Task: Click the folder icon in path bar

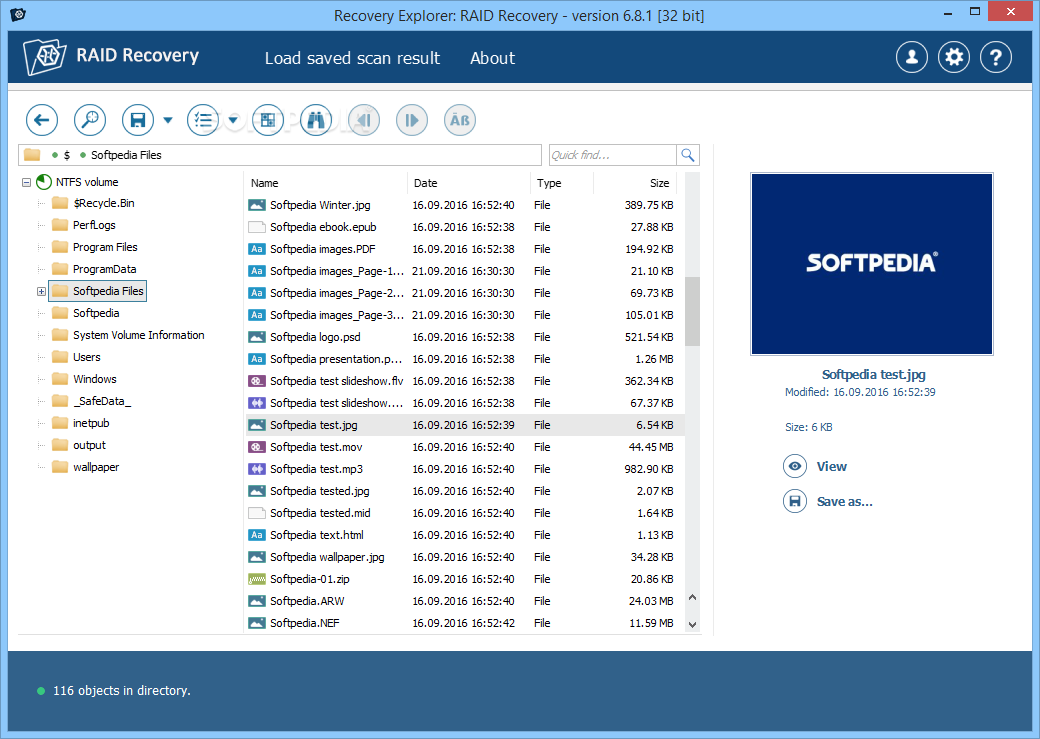Action: (32, 155)
